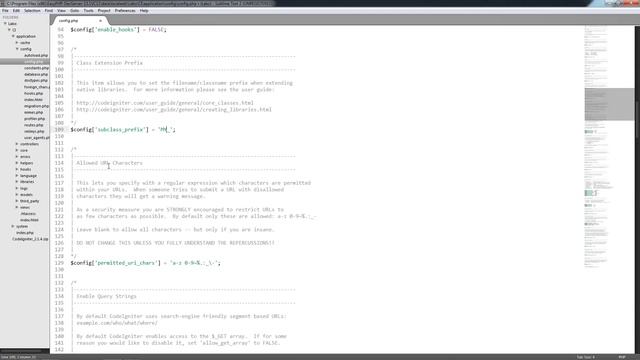The image size is (640, 360).
Task: Click the PHP syntax selector in status bar
Action: tap(622, 357)
